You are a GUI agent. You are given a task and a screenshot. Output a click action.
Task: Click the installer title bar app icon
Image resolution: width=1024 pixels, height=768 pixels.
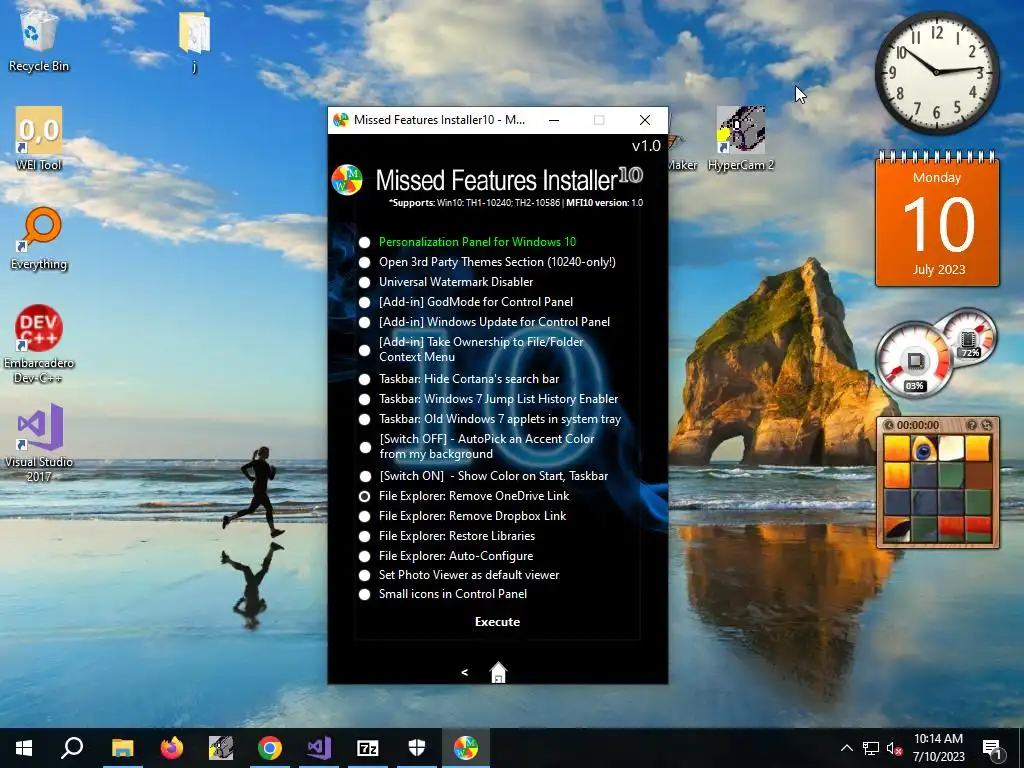pos(340,120)
